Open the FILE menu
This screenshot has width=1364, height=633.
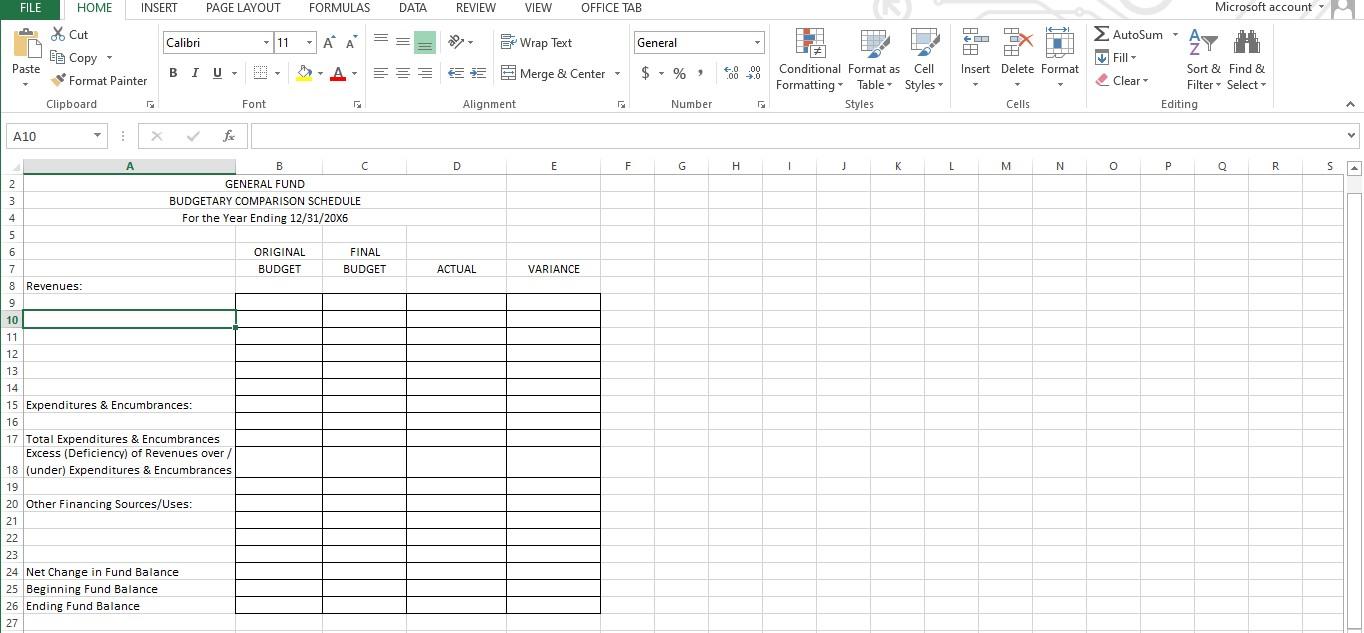(x=30, y=8)
